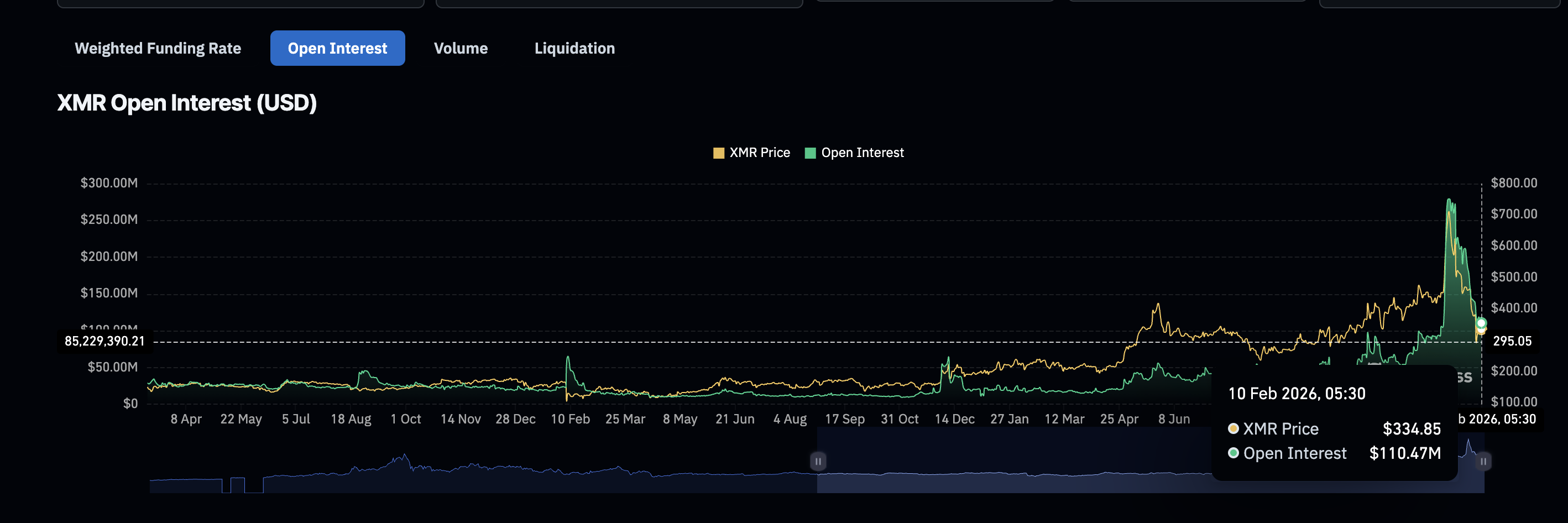This screenshot has height=523, width=1568.
Task: Select the Liquidation tab
Action: click(574, 48)
